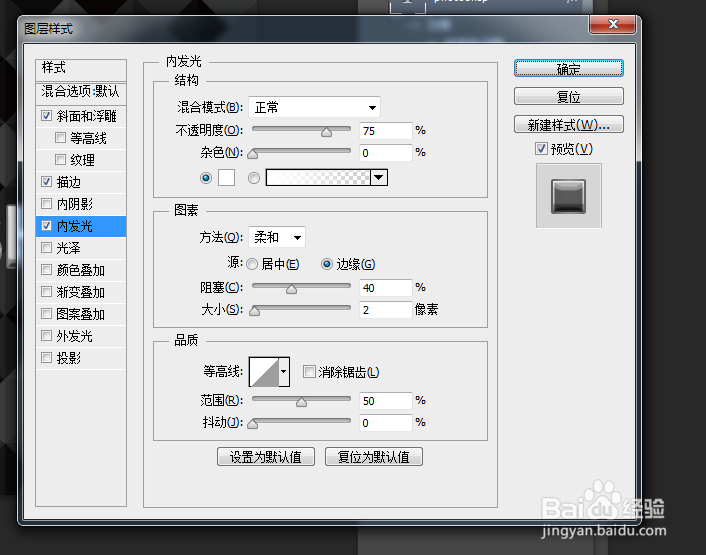Click the 抖动 value field

click(386, 423)
